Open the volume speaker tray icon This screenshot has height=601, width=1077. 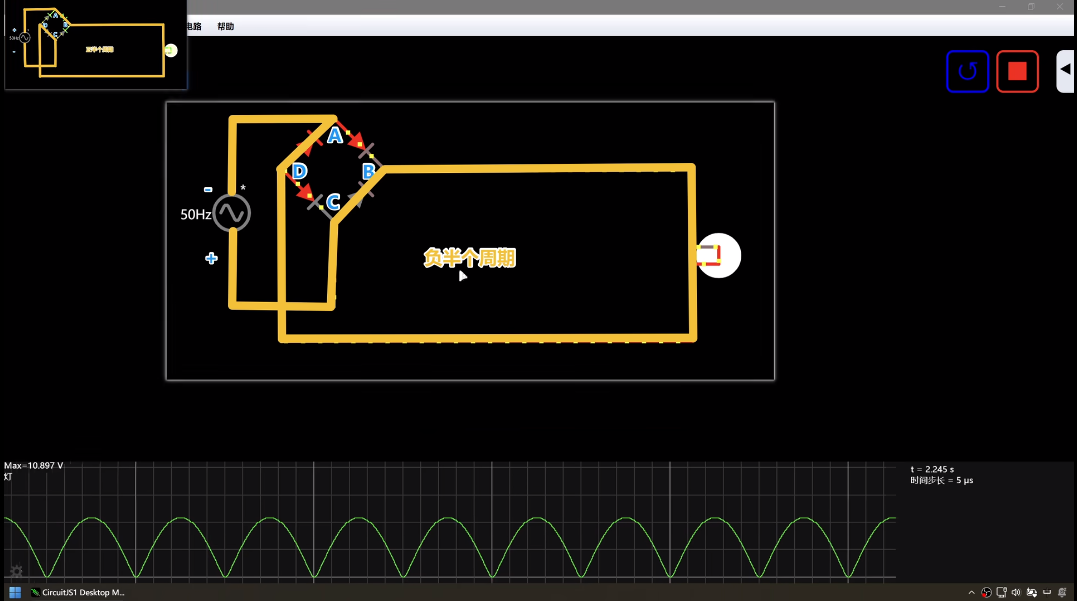pos(1016,593)
